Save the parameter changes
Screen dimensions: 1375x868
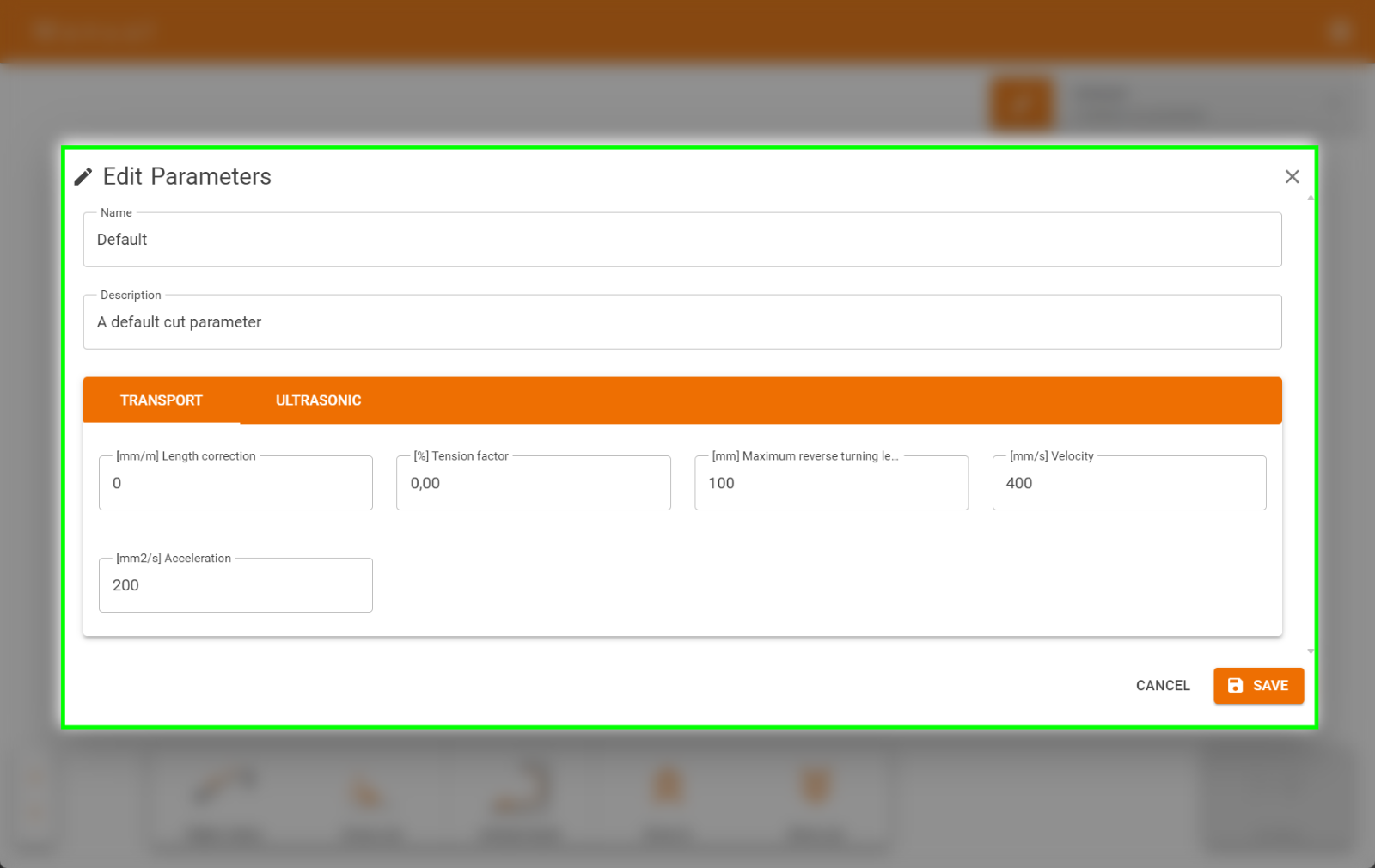point(1258,685)
